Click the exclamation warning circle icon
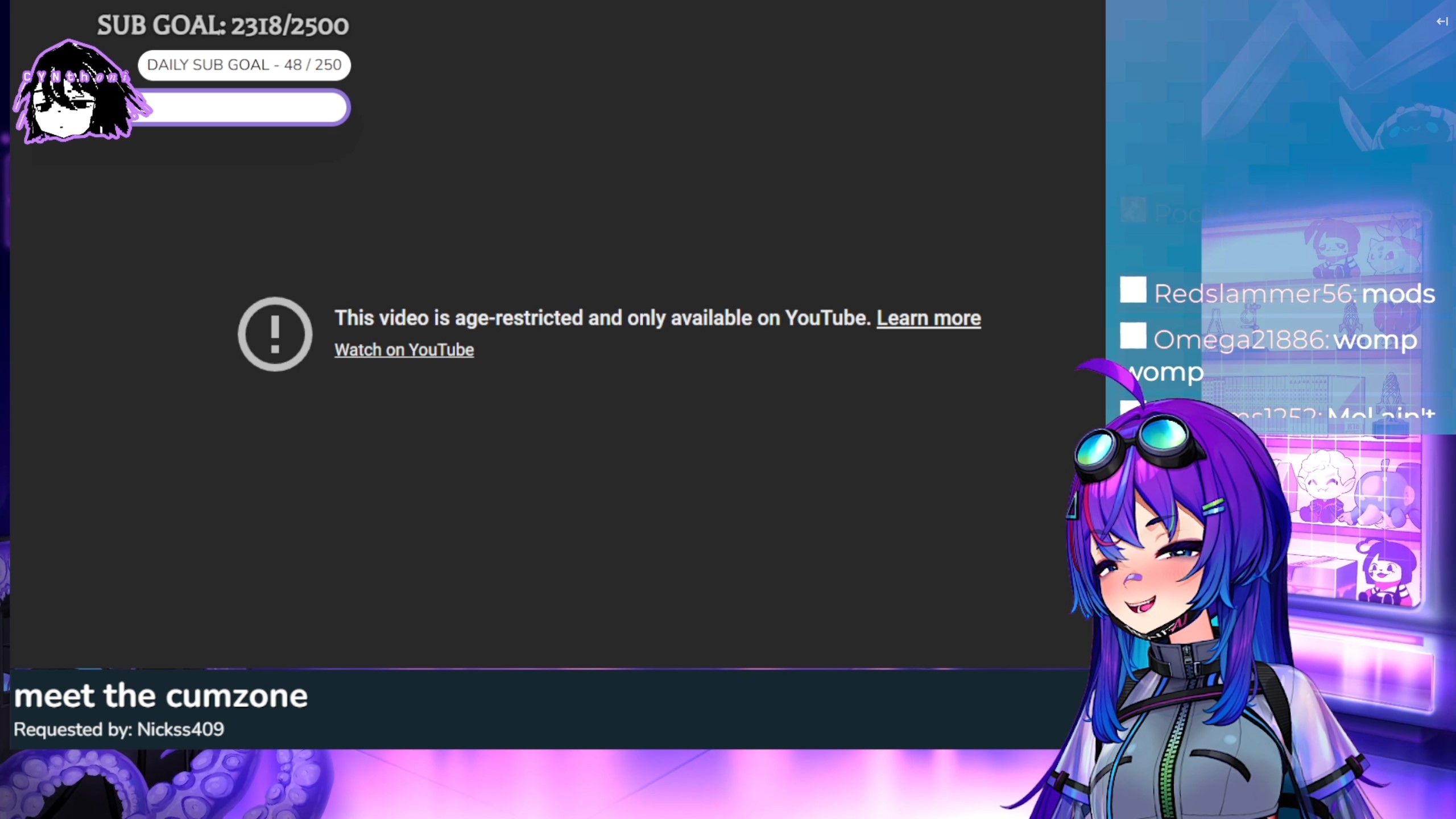Viewport: 1456px width, 819px height. tap(275, 334)
